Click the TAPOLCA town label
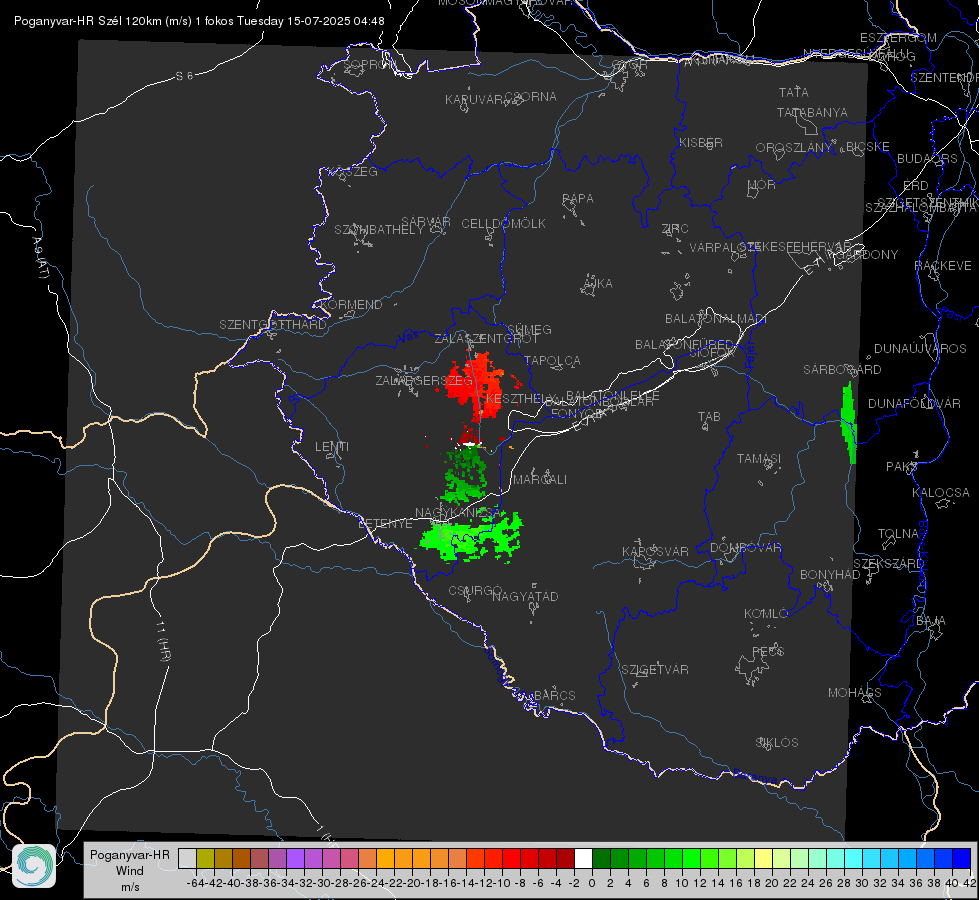The width and height of the screenshot is (979, 900). (x=552, y=360)
